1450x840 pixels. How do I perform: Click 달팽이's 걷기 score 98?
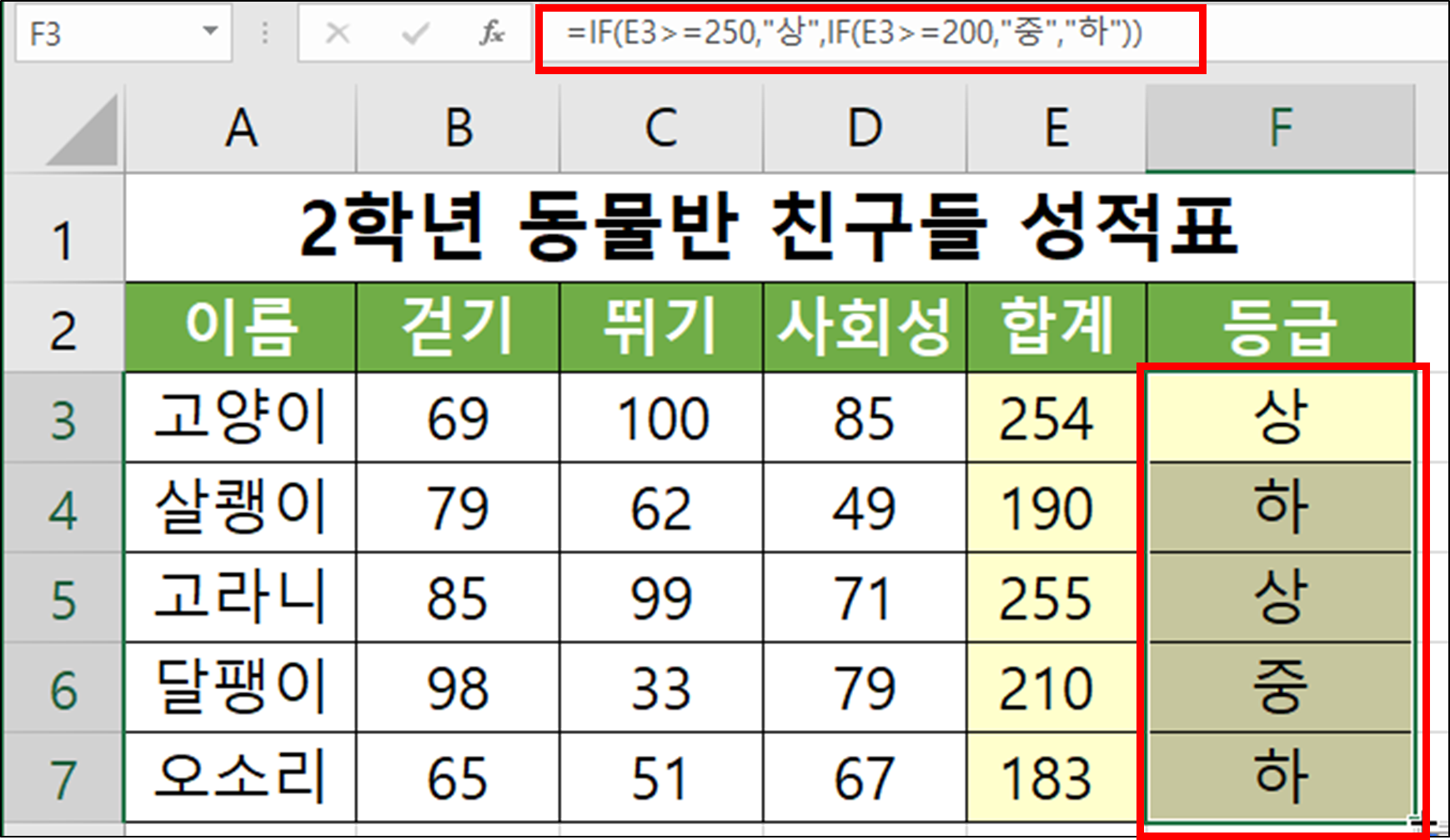(x=458, y=687)
